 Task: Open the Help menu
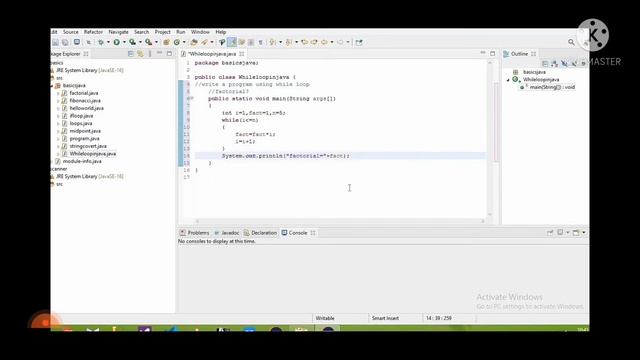(x=220, y=32)
